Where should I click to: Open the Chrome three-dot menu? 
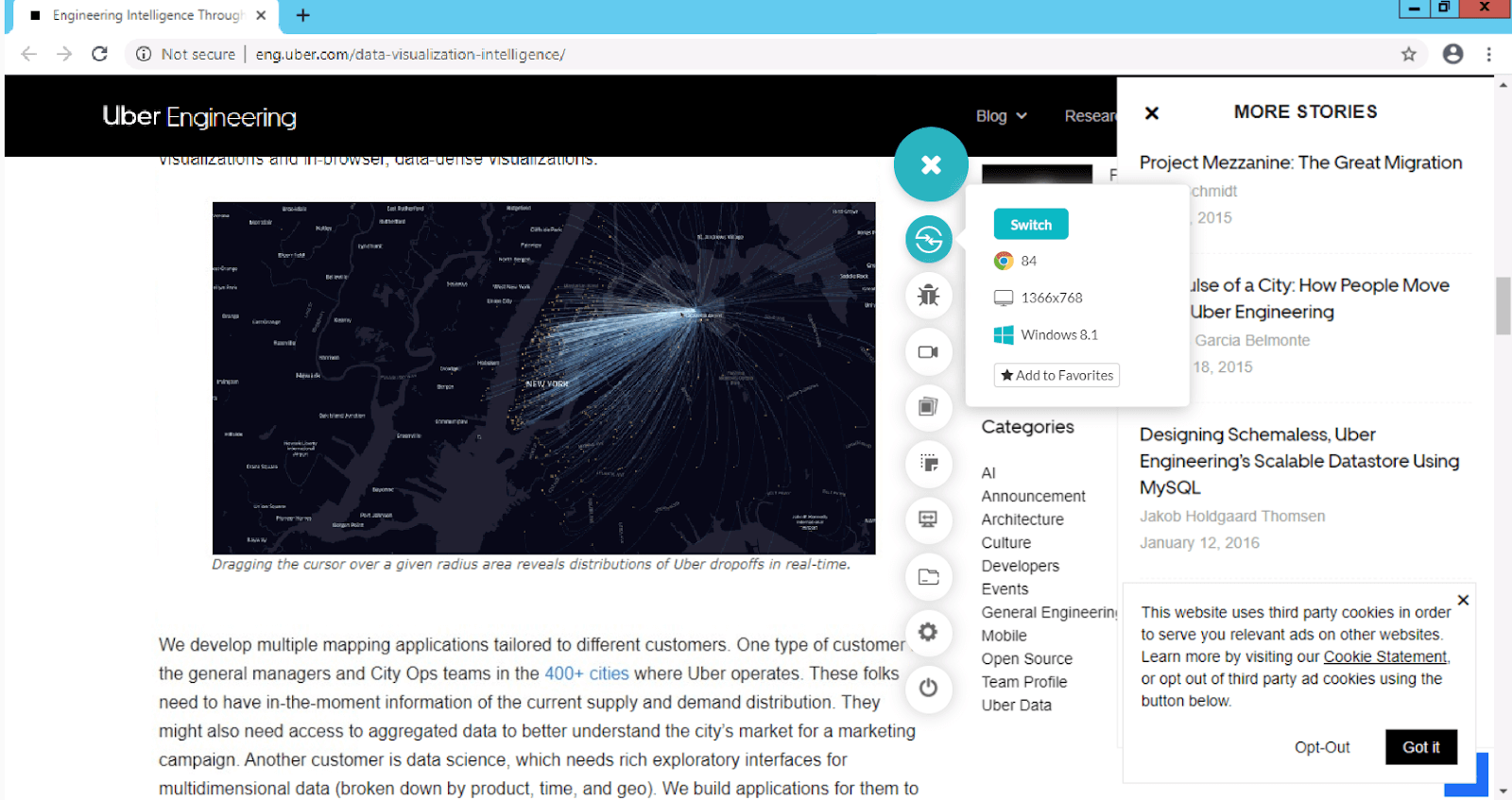[1489, 54]
